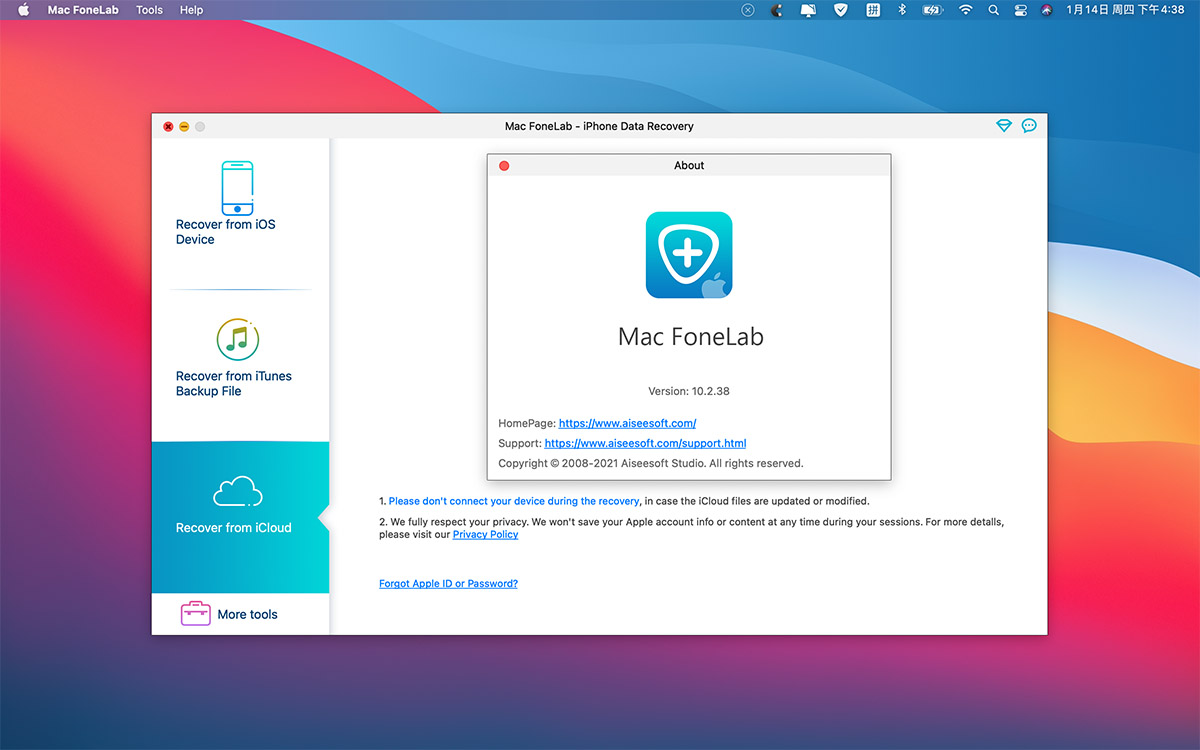
Task: Click the diamond icon in title bar
Action: point(1004,126)
